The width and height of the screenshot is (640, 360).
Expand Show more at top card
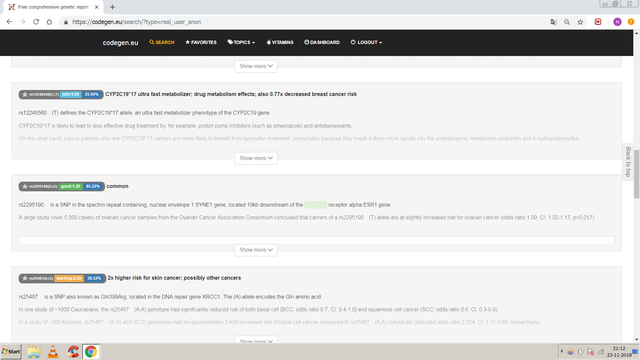(x=256, y=66)
